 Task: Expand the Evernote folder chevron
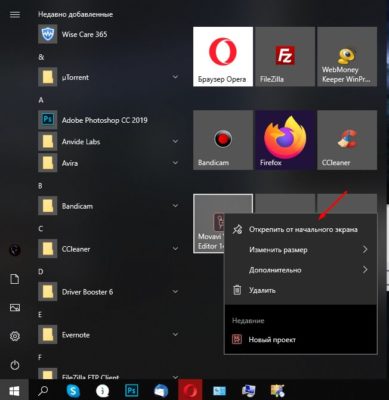coord(175,334)
